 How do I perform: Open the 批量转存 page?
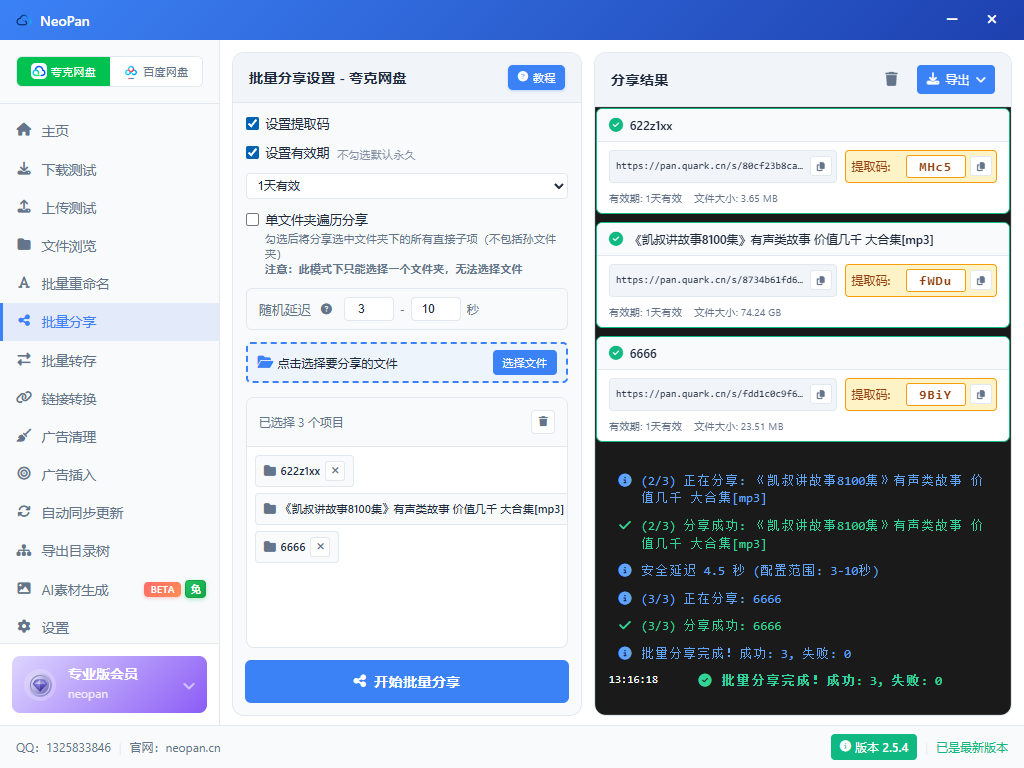(x=110, y=360)
